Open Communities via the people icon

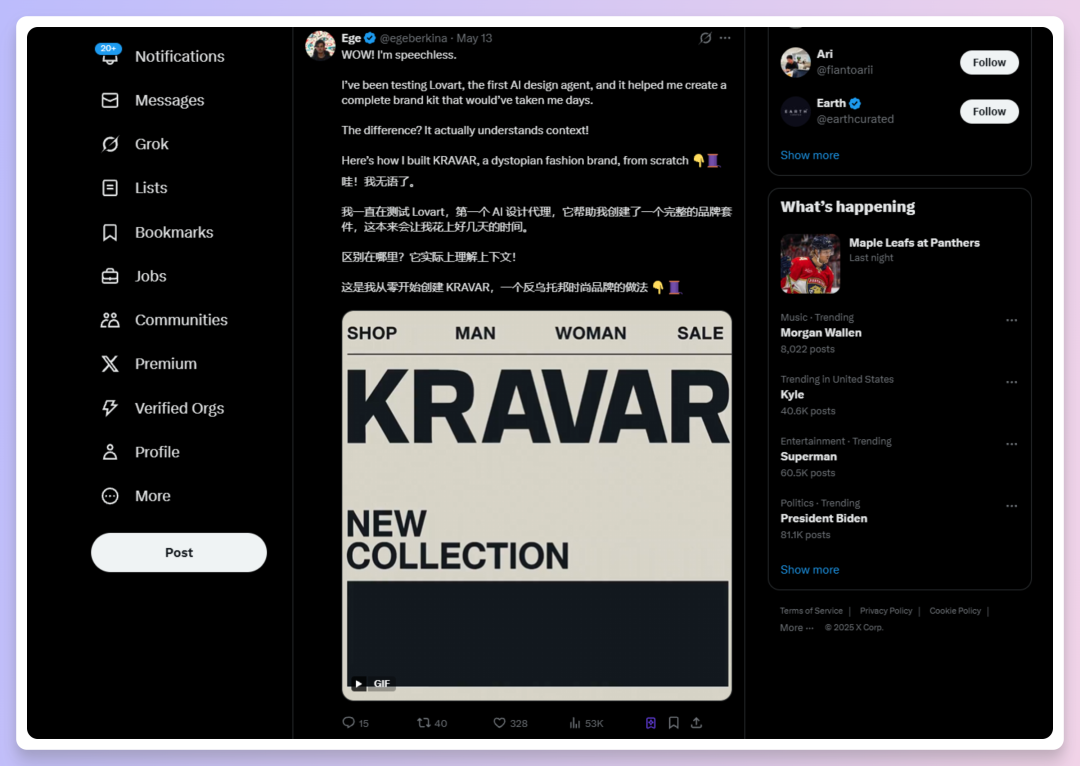tap(110, 320)
